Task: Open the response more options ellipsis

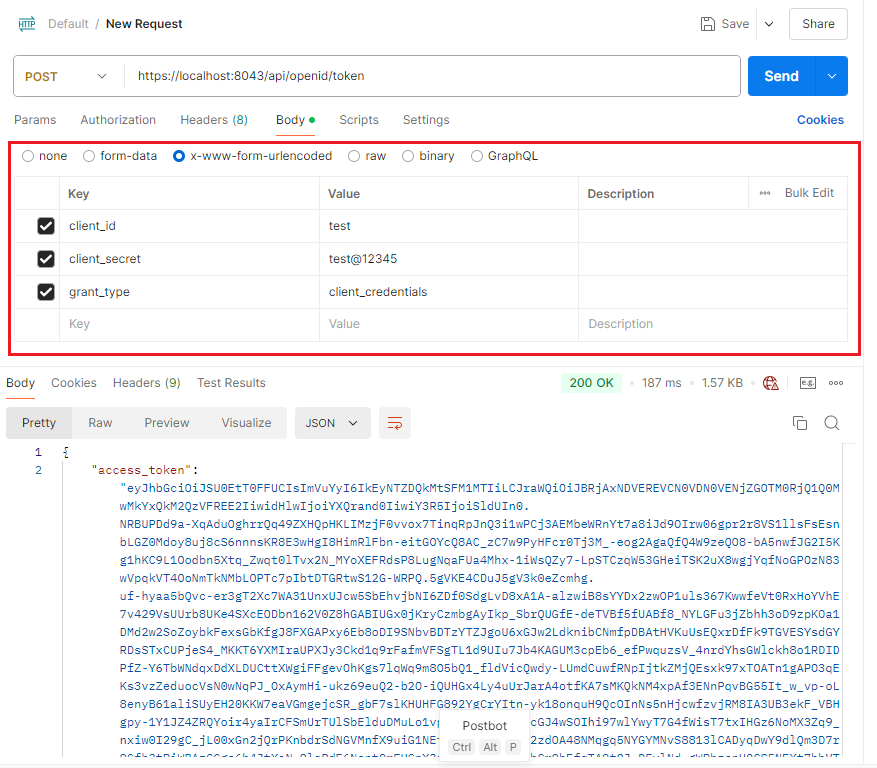Action: coord(836,383)
